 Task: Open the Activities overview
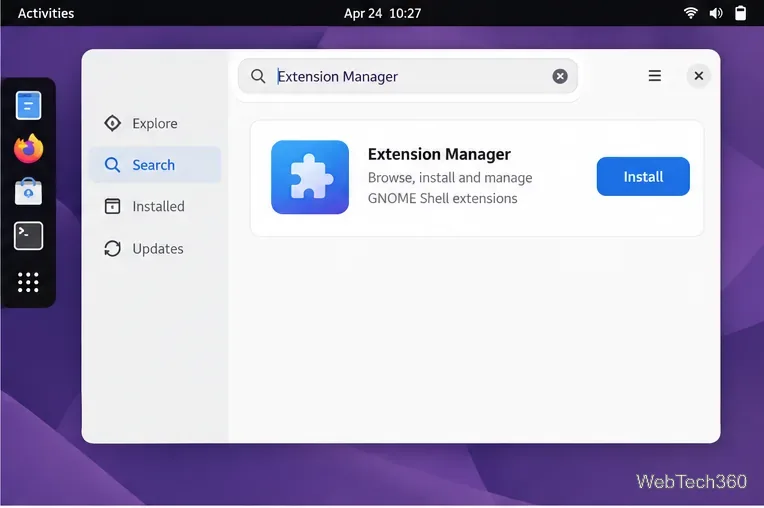click(x=46, y=13)
